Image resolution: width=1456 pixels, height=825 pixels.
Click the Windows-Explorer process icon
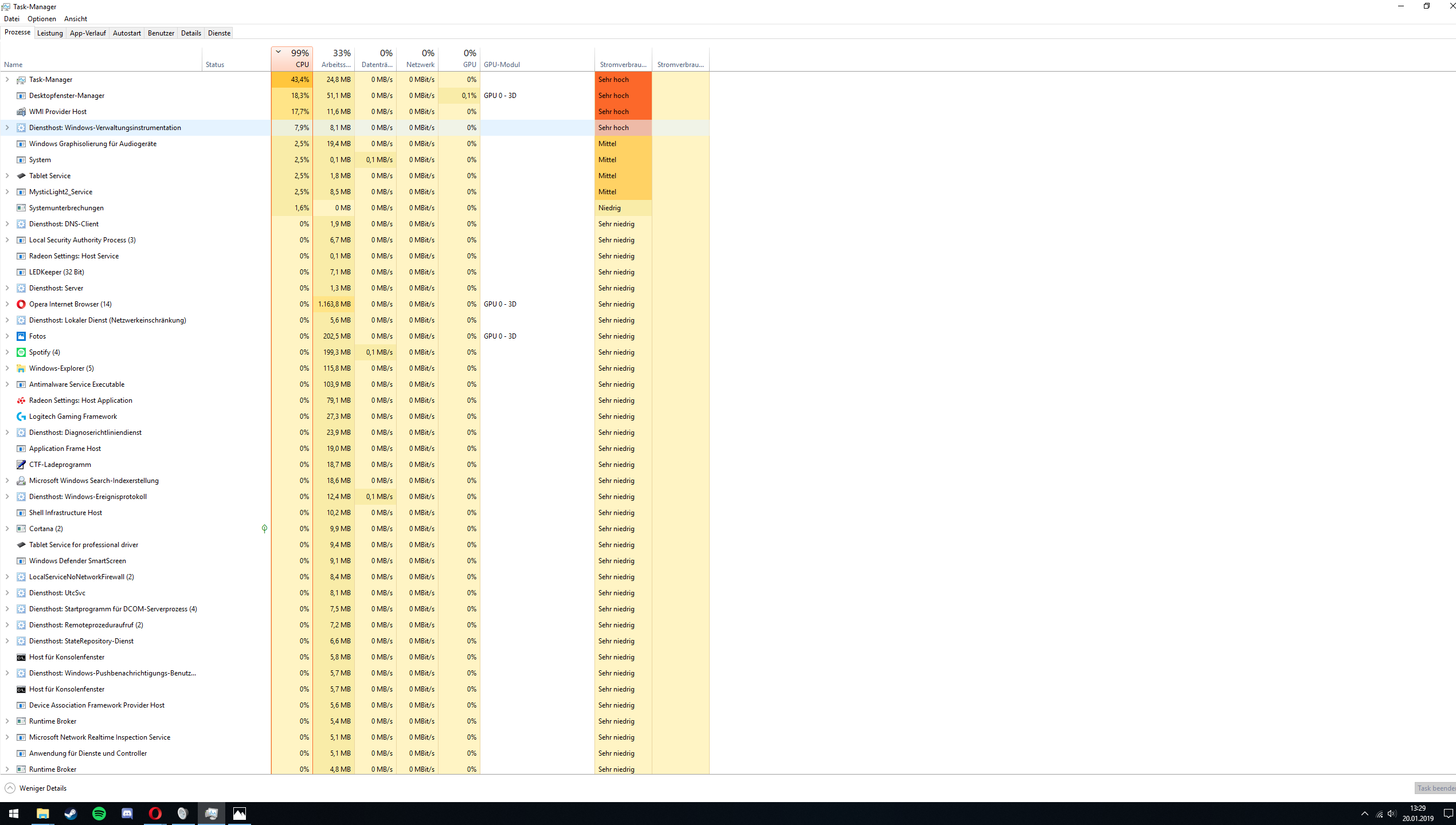coord(21,368)
